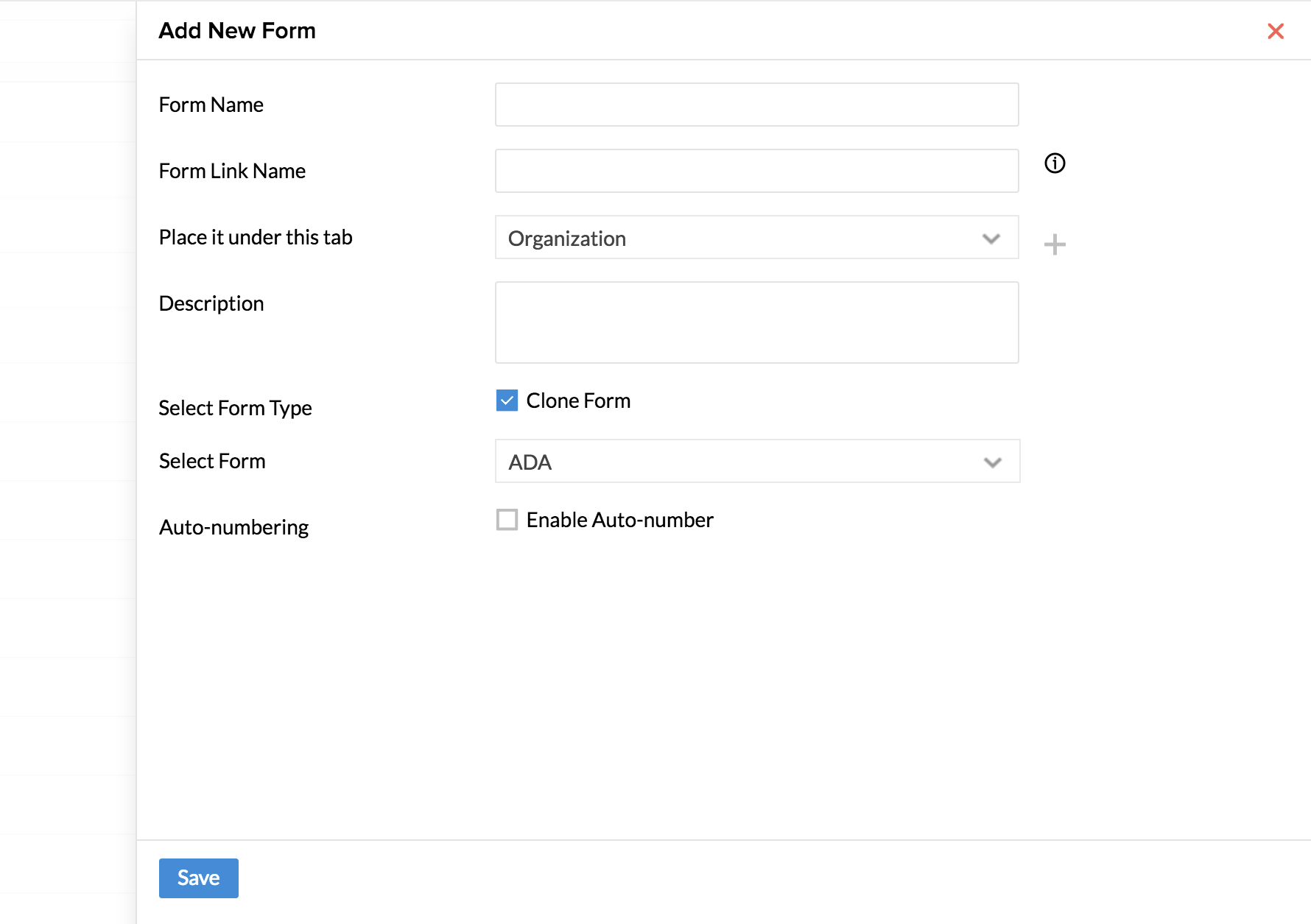The height and width of the screenshot is (924, 1311).
Task: Open the tab selector showing Organization
Action: pos(737,238)
